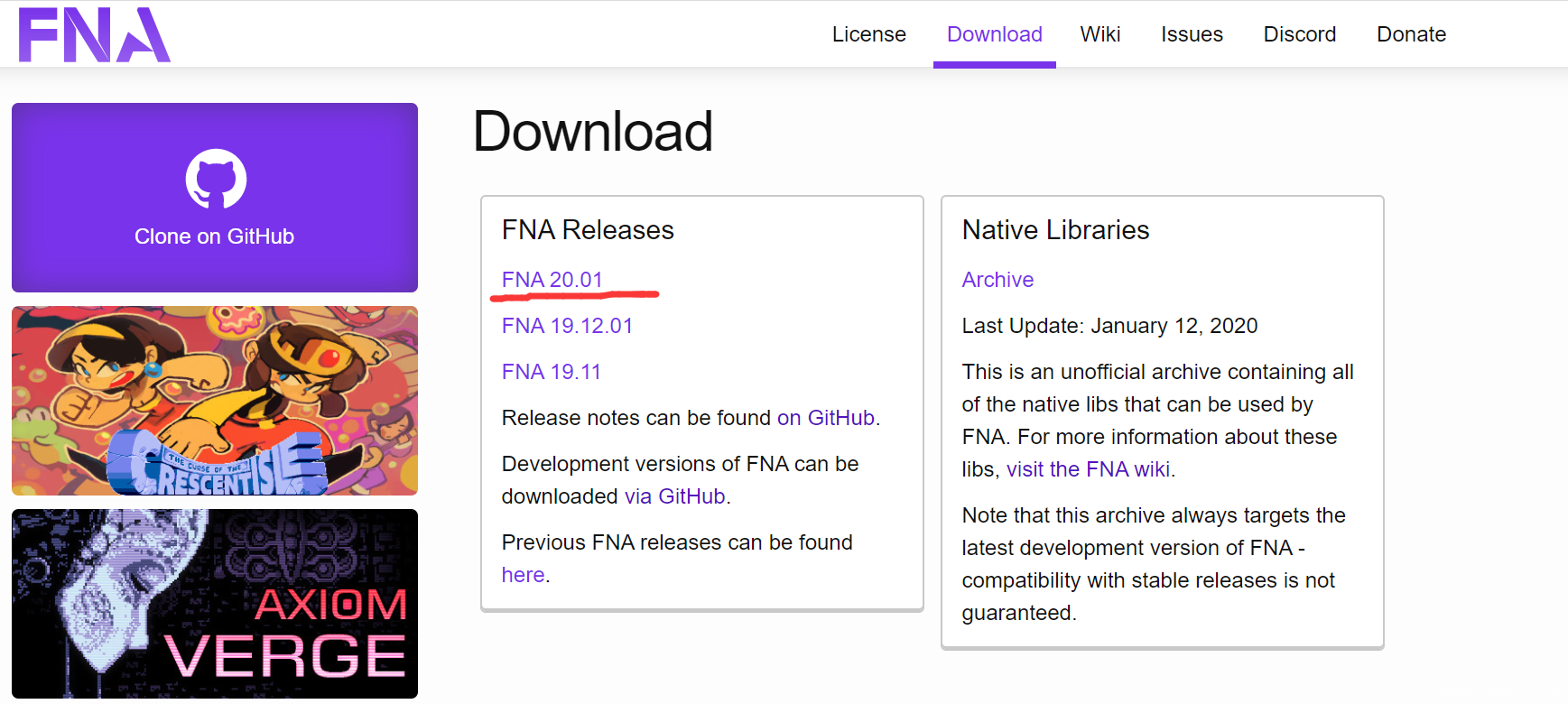Click the Download page heading

[x=592, y=132]
